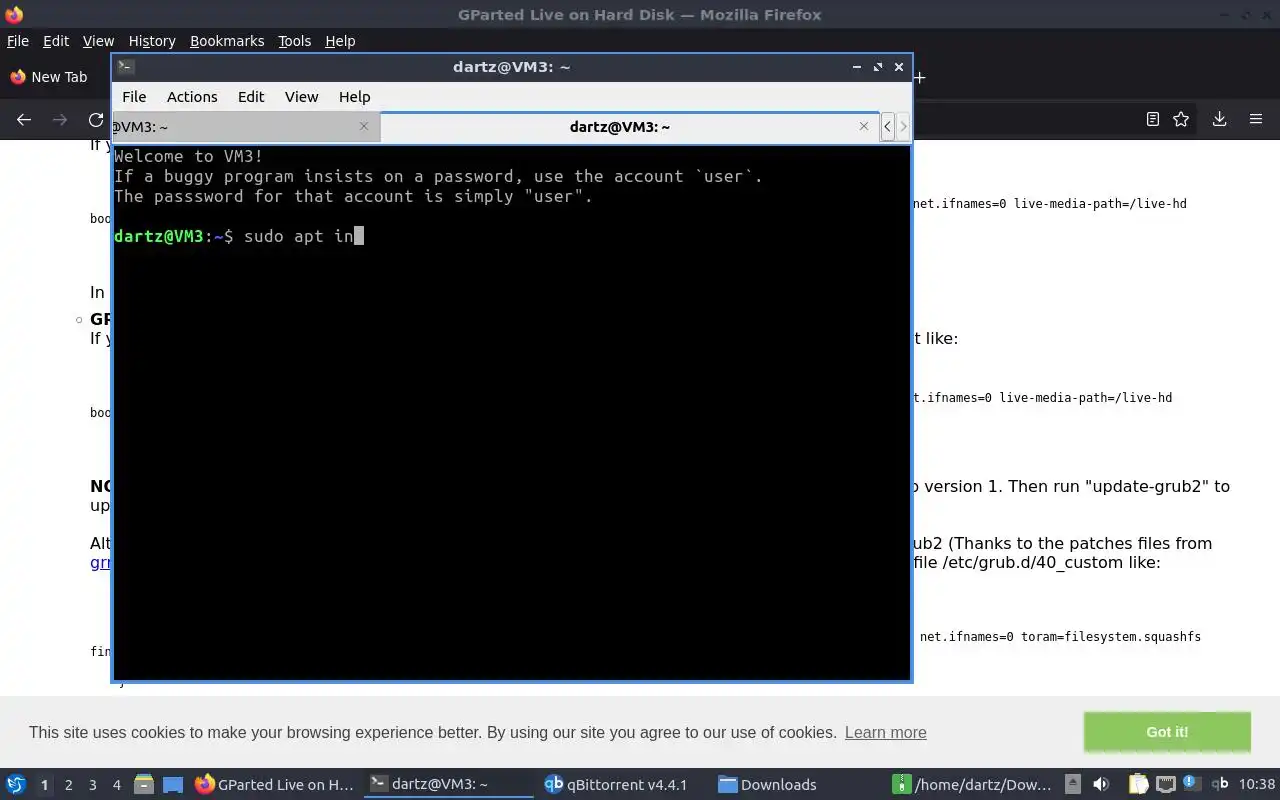Click the show desktop icon in taskbar
Viewport: 1280px width, 800px height.
172,784
